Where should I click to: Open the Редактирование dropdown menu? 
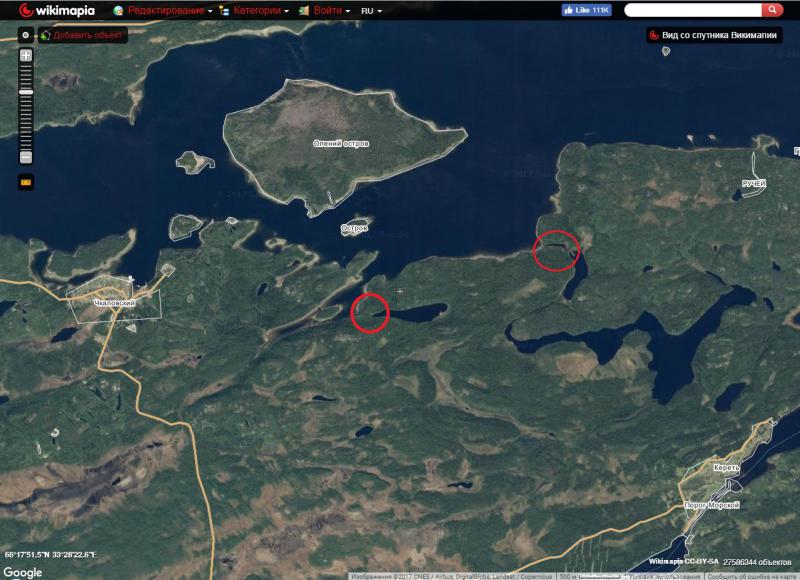pos(164,10)
